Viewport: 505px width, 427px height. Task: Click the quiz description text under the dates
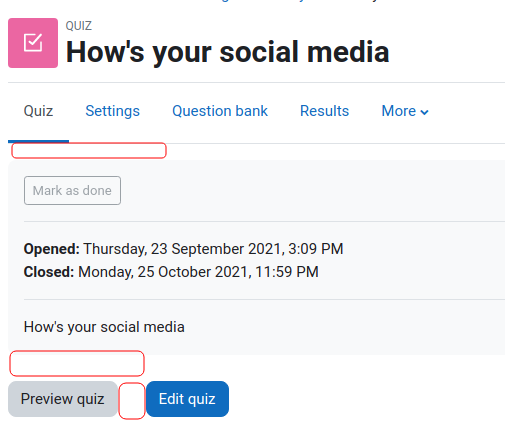104,327
